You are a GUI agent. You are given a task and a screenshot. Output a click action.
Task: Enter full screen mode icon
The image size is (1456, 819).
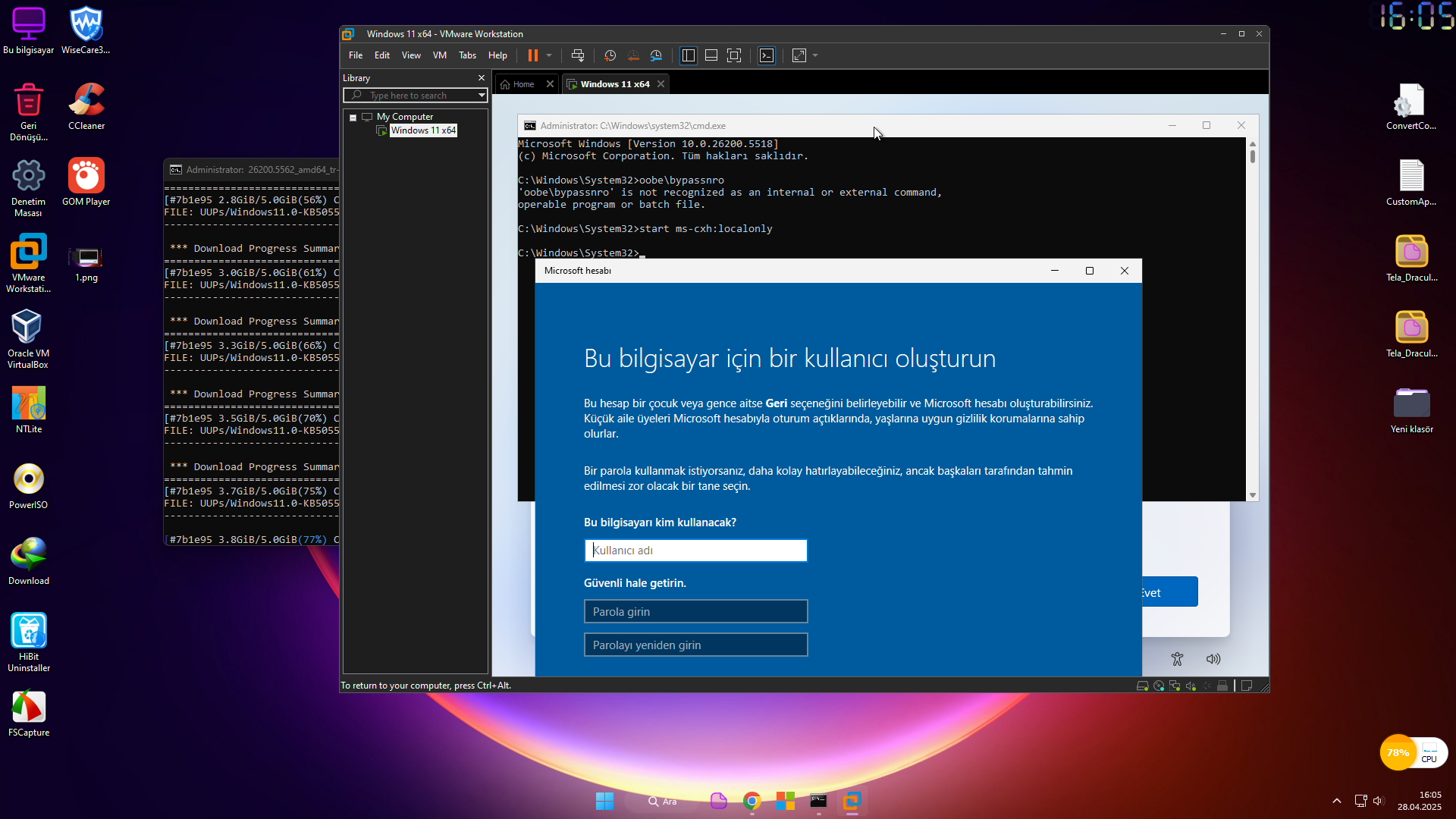point(734,55)
